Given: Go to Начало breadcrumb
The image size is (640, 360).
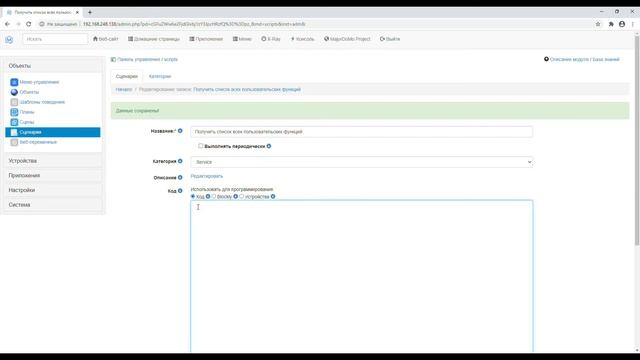Looking at the screenshot, I should coord(124,89).
